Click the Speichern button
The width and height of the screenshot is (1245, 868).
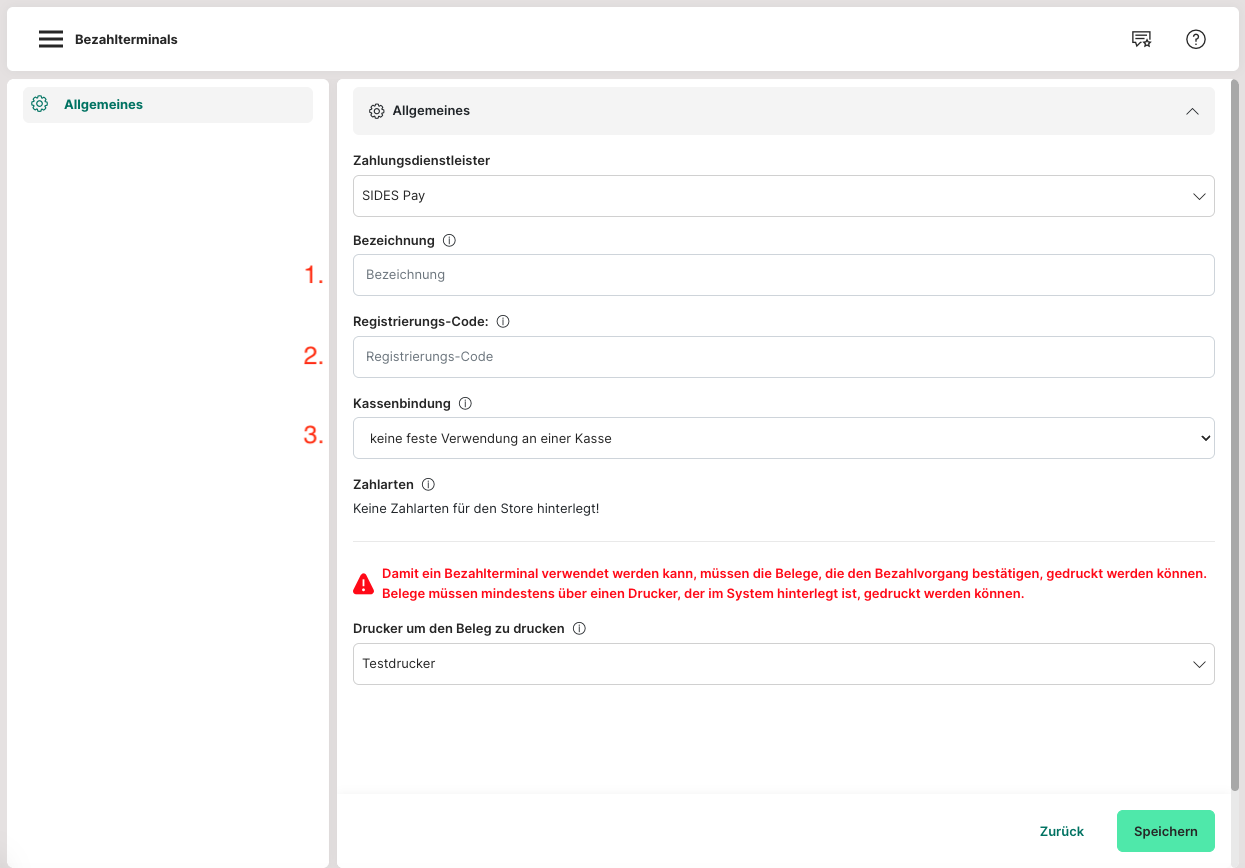tap(1165, 831)
